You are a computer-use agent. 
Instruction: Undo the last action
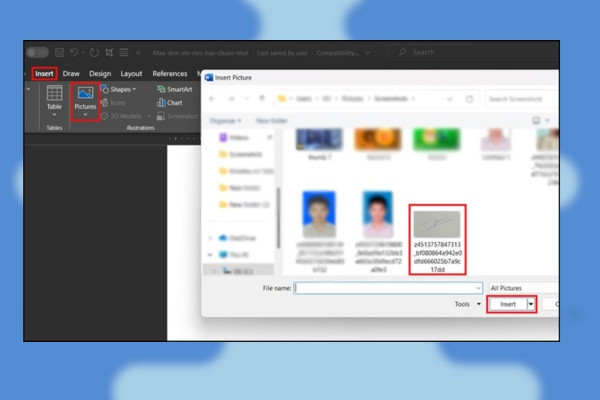click(x=74, y=52)
